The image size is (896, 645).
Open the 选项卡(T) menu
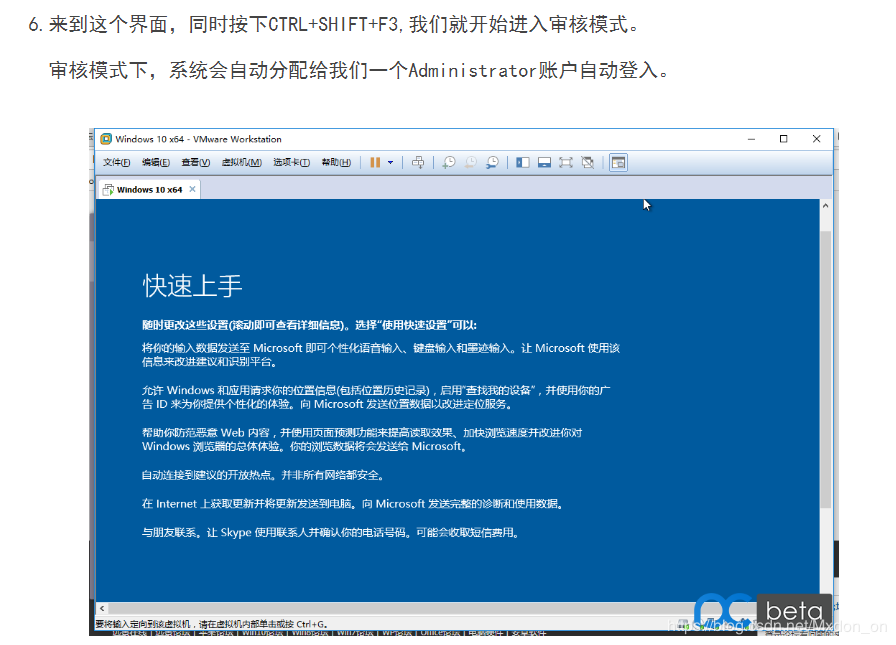tap(291, 163)
